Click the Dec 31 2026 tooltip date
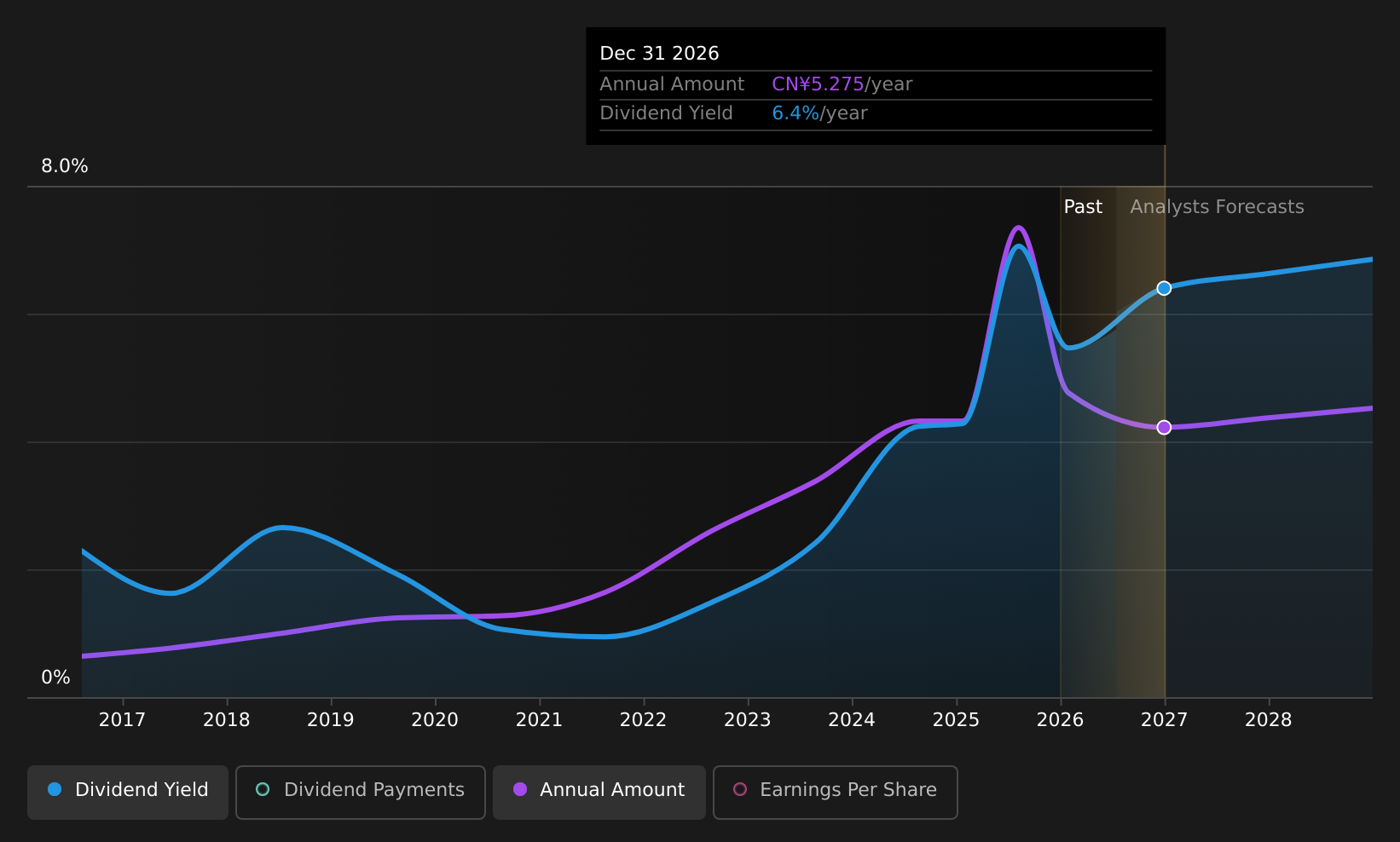The width and height of the screenshot is (1400, 842). 659,54
